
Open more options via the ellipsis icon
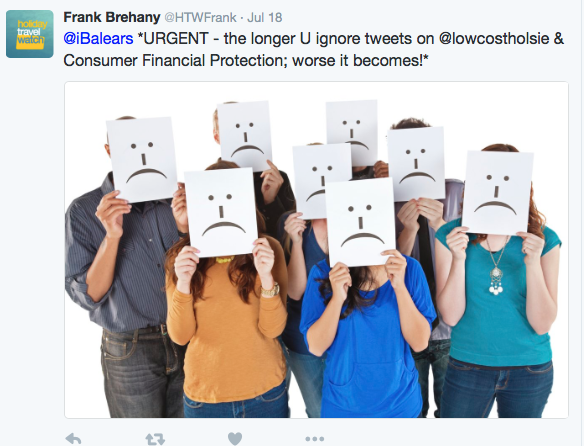[x=315, y=439]
